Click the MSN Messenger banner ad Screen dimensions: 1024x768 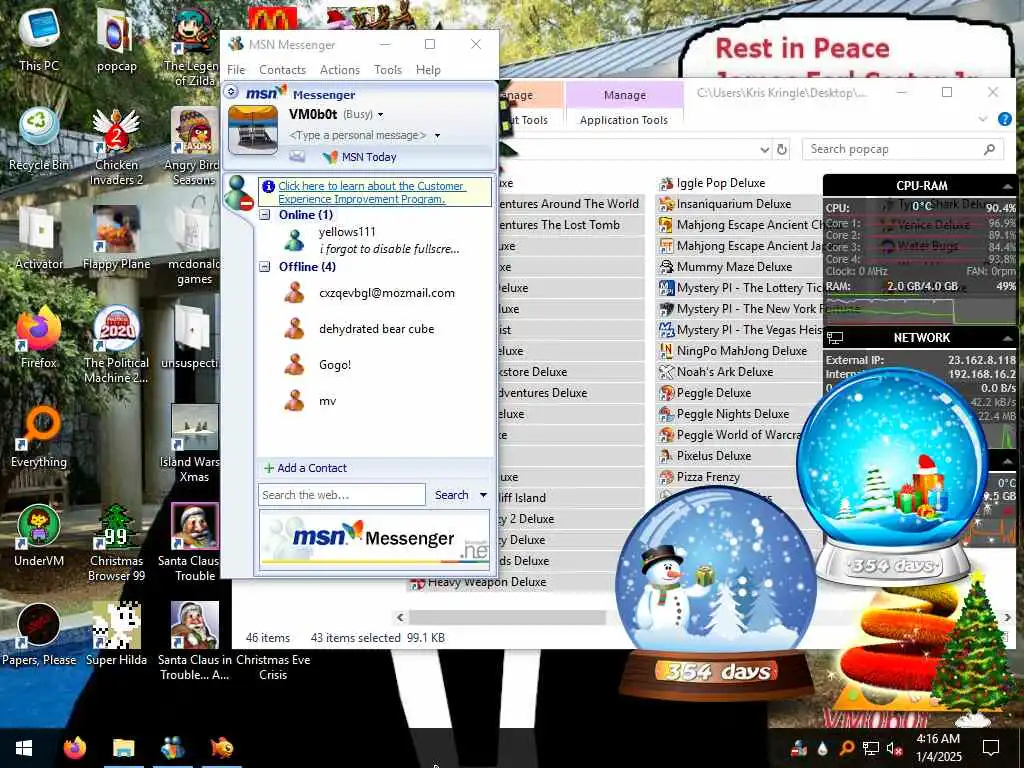374,538
